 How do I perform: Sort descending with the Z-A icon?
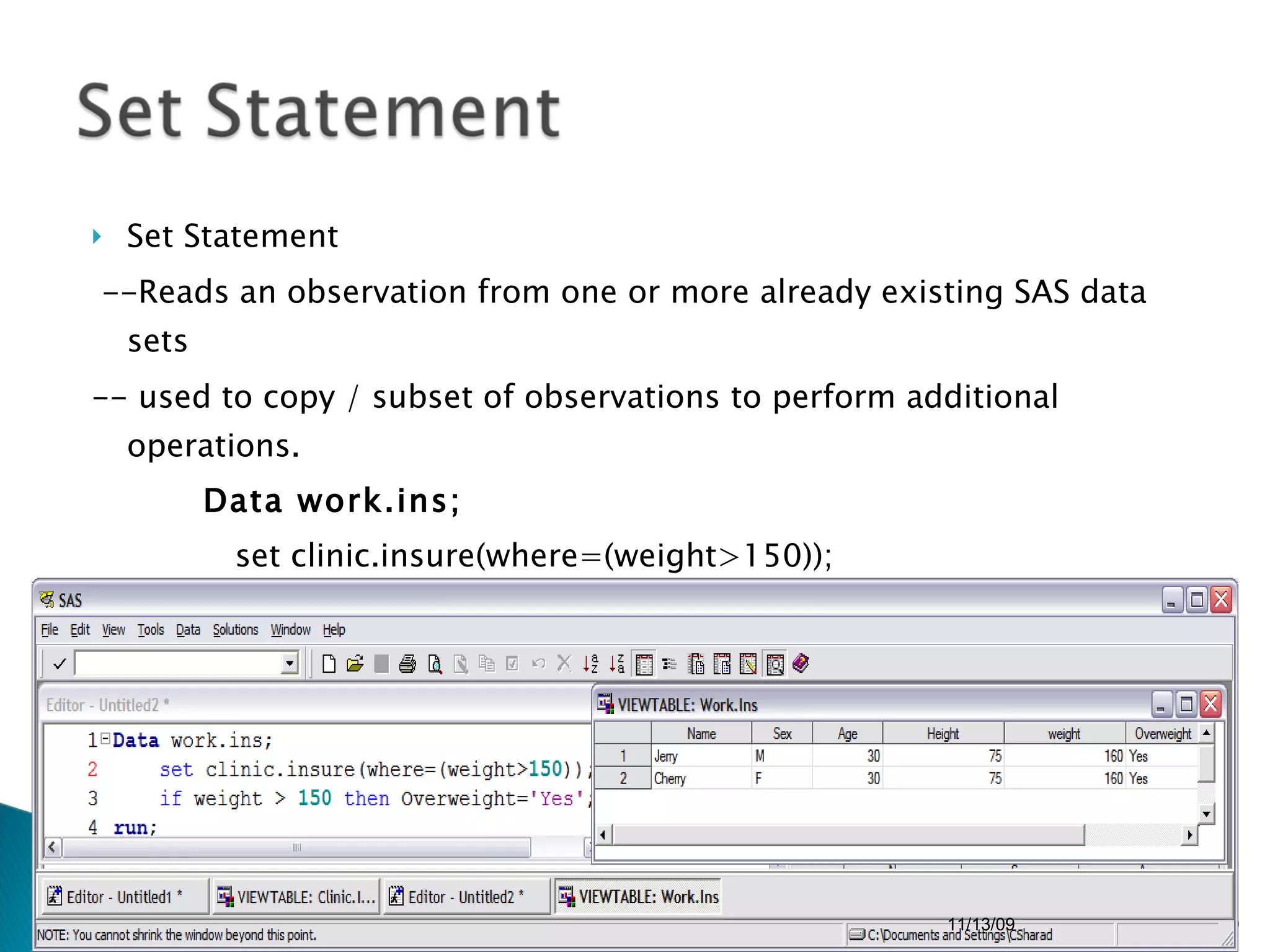616,664
